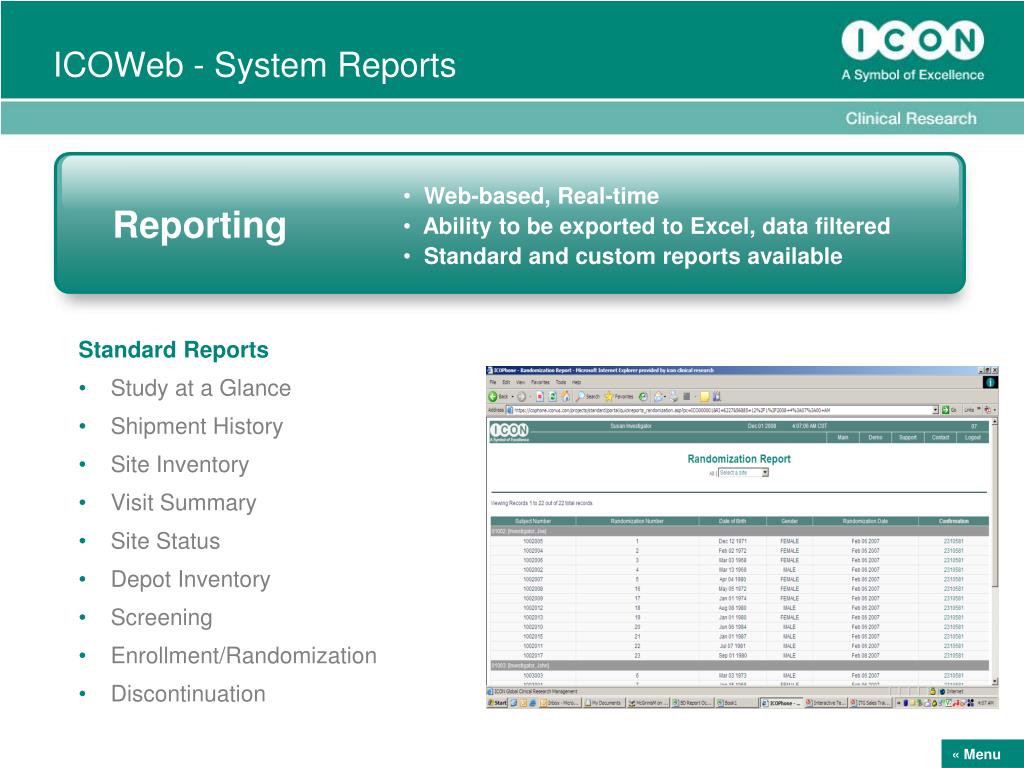Click the IE Refresh icon
Image resolution: width=1024 pixels, height=768 pixels.
point(552,396)
